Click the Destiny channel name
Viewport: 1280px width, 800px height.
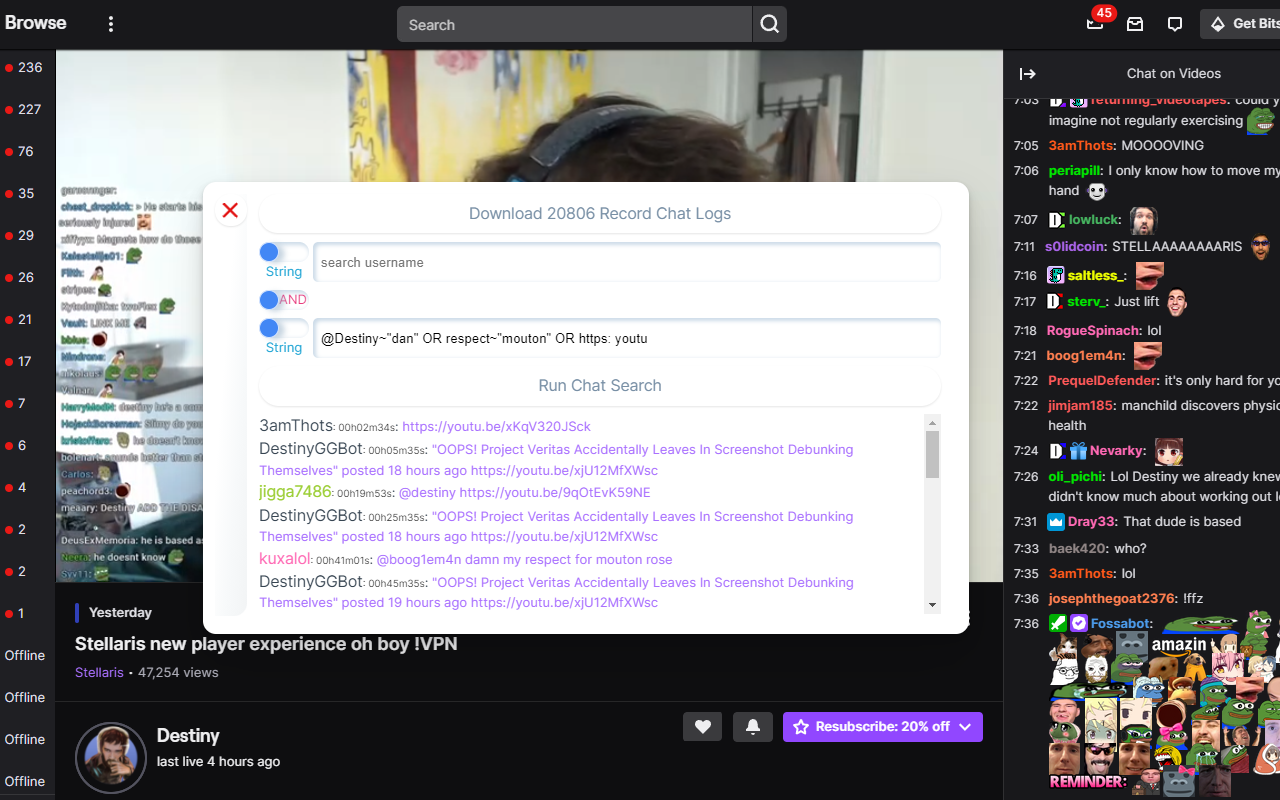[x=188, y=736]
